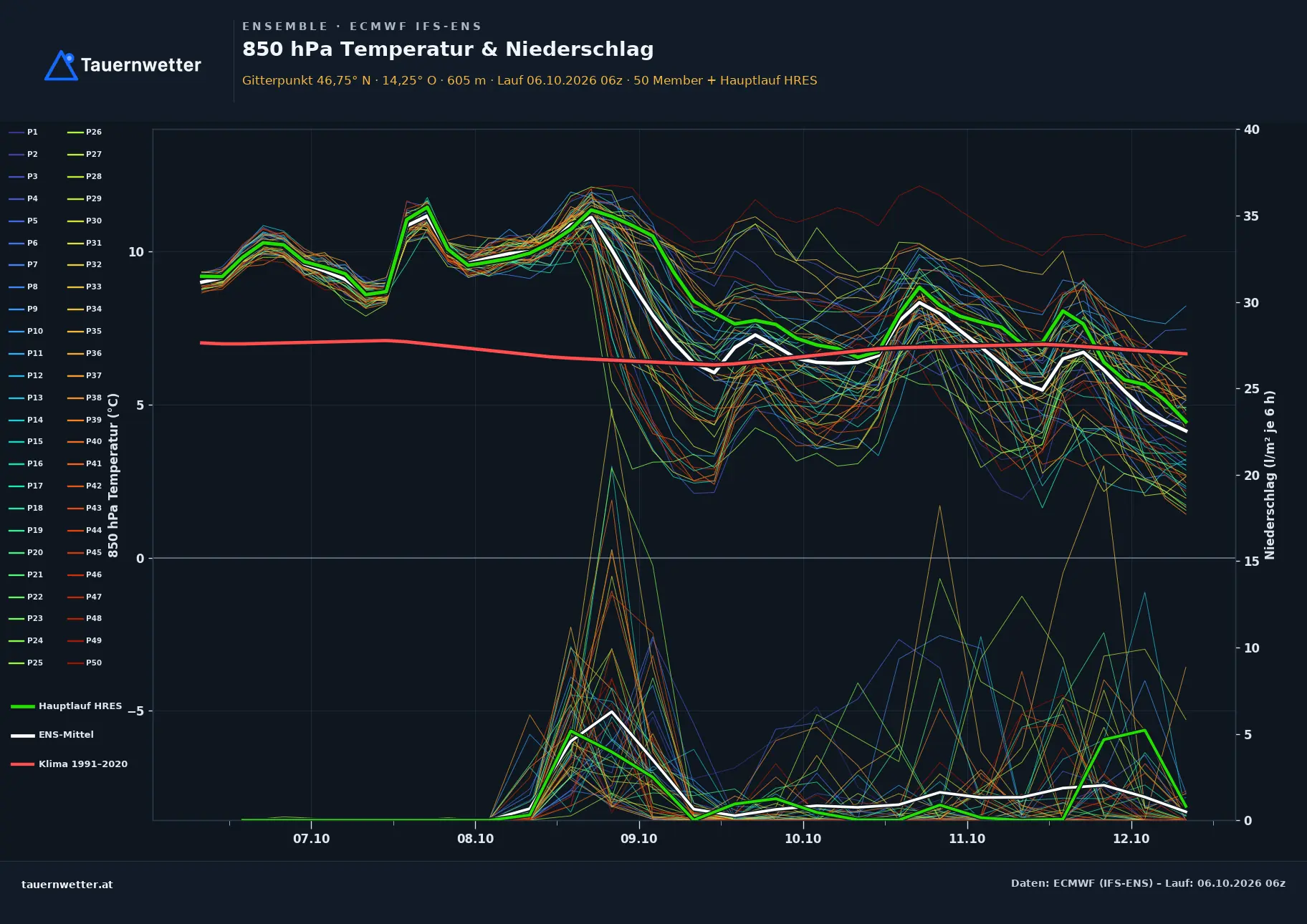1307x924 pixels.
Task: Select legend entry P25
Action: click(x=26, y=663)
